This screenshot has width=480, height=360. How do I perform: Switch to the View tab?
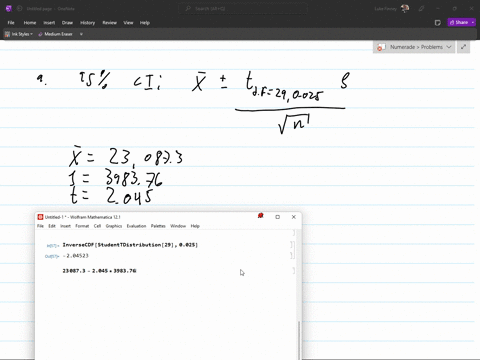128,23
